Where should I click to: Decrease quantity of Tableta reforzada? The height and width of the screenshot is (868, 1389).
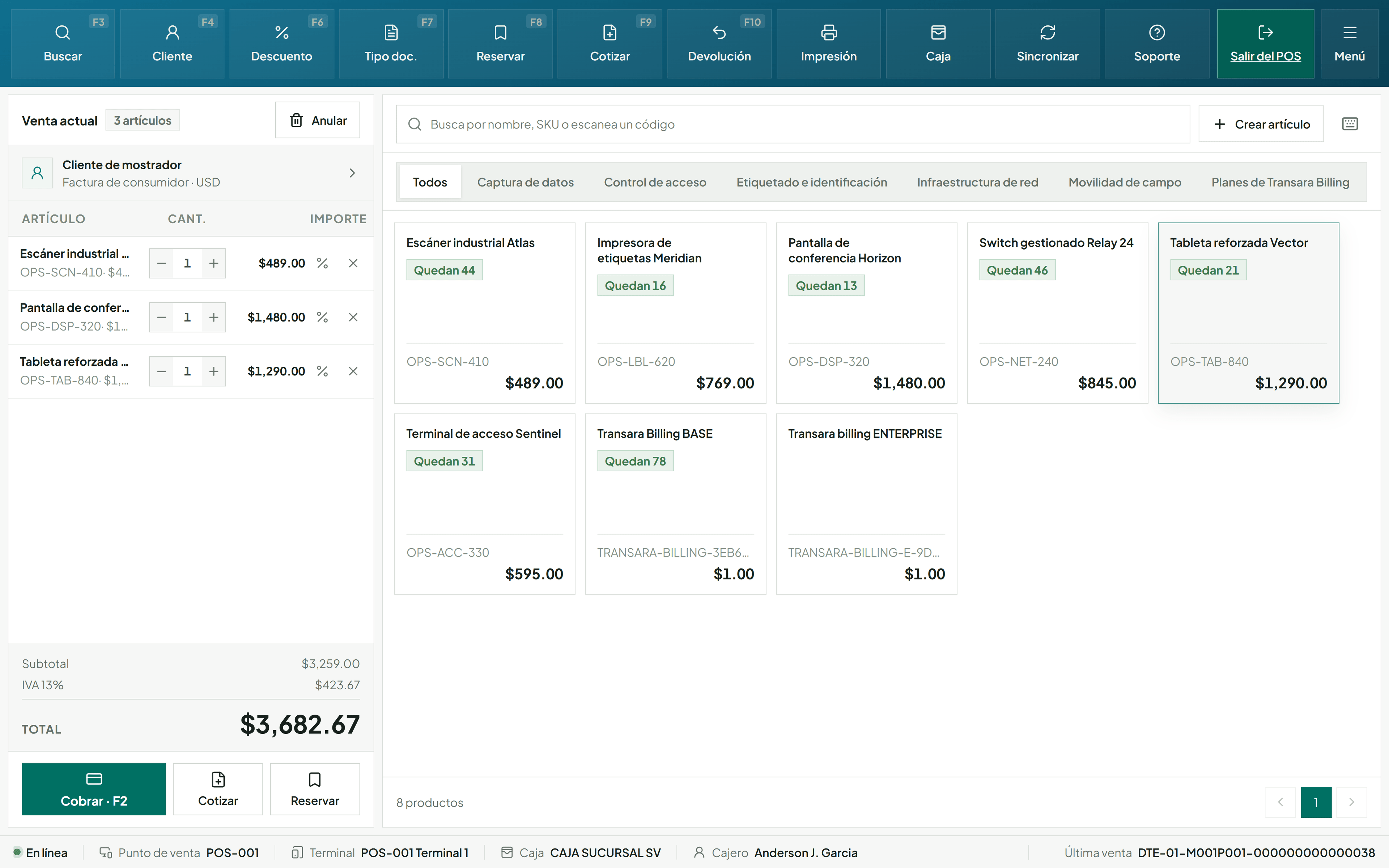pyautogui.click(x=162, y=371)
